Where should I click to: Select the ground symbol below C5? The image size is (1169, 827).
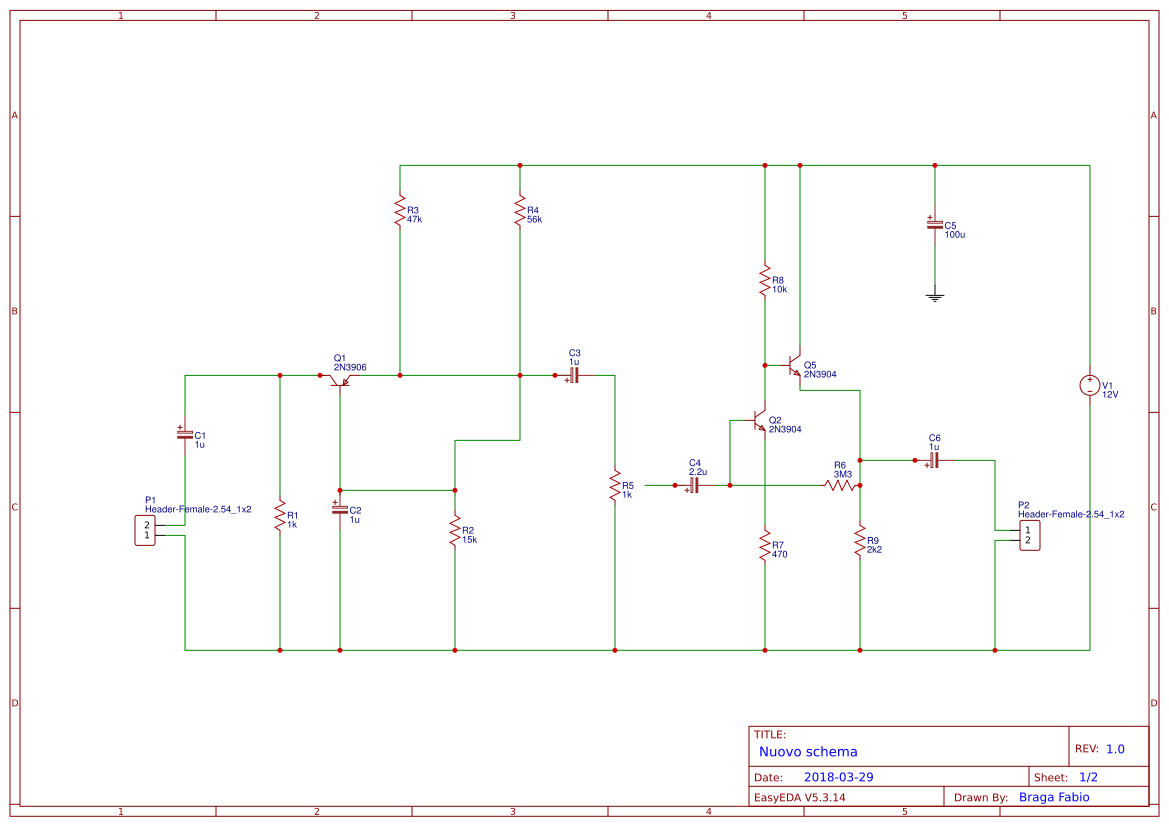click(935, 294)
